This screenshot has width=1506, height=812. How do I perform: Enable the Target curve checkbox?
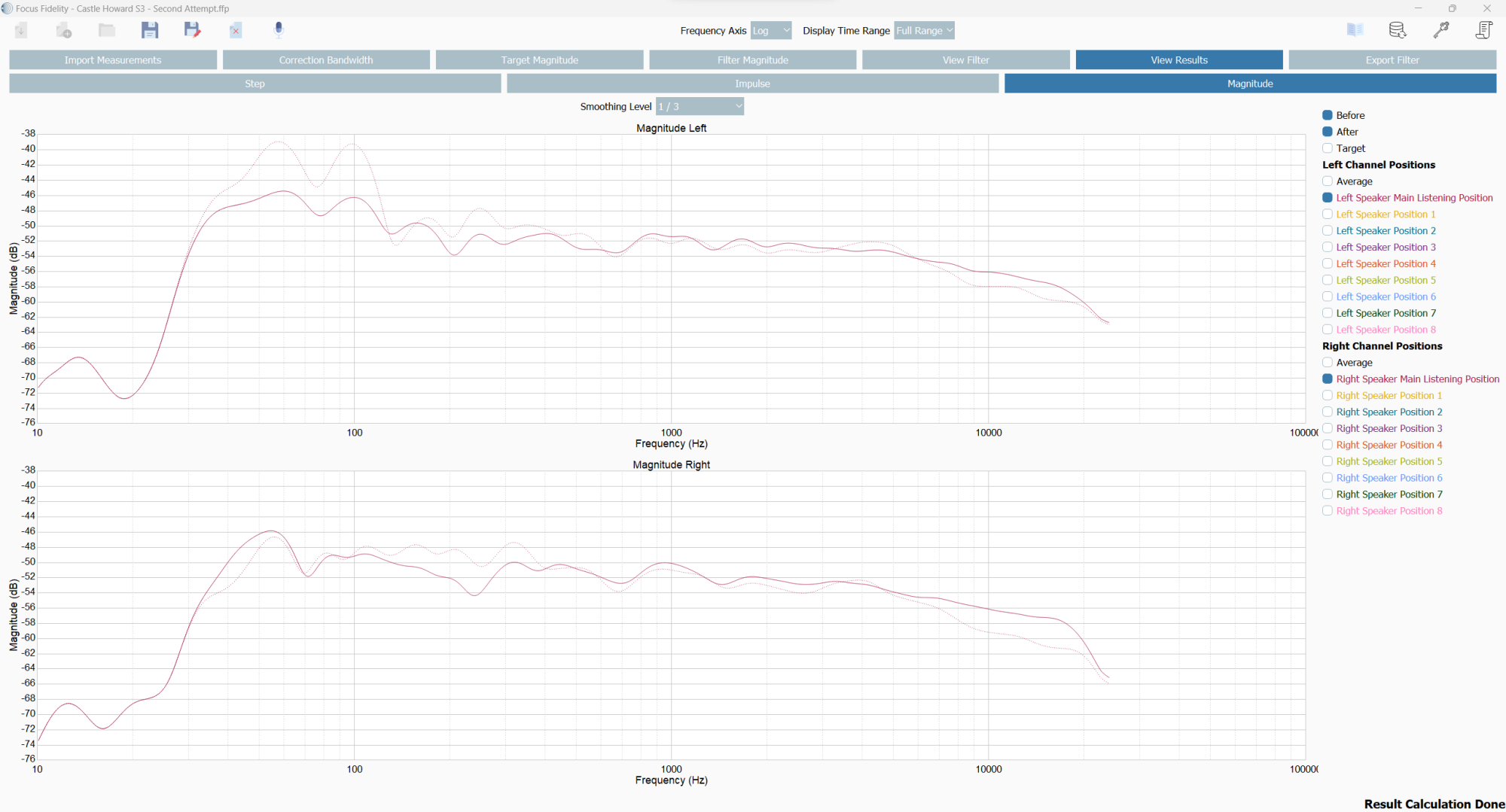point(1328,148)
